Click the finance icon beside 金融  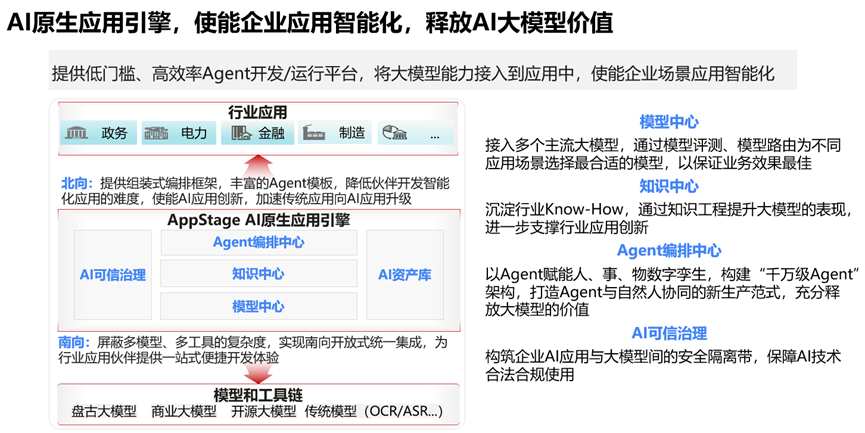[241, 133]
